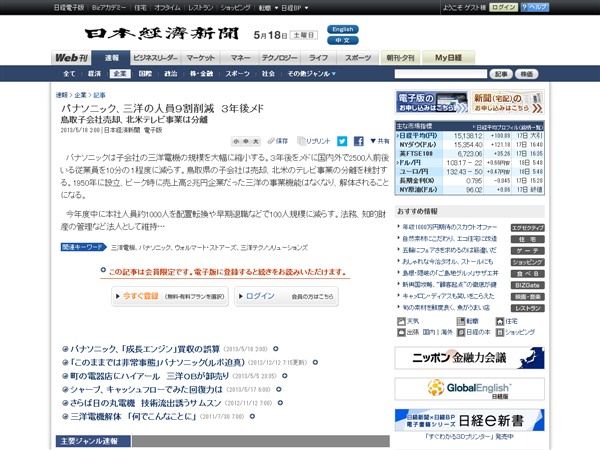
Task: Click the ヘルプ help question-mark button
Action: click(535, 7)
